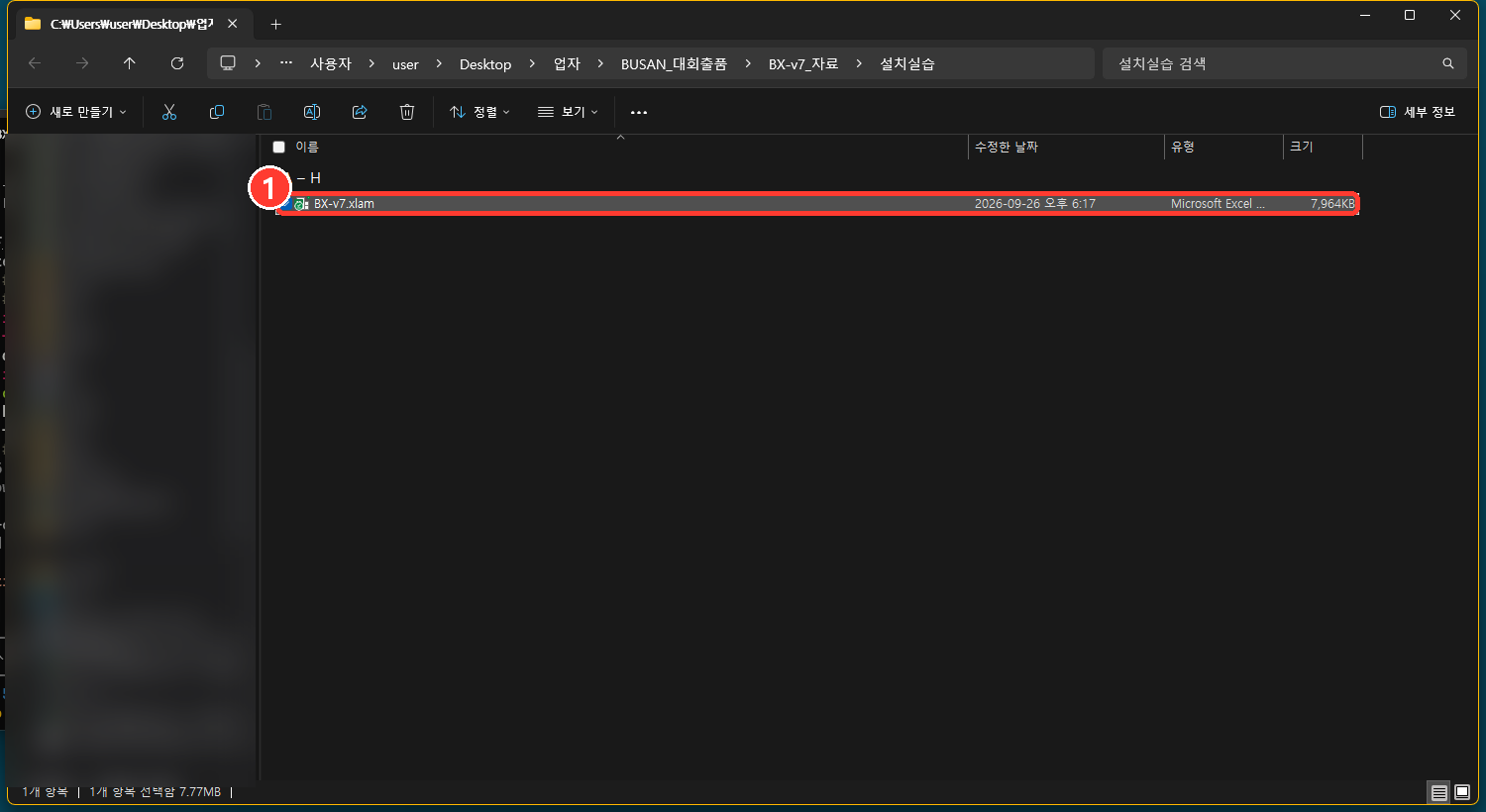Go up one folder level
This screenshot has height=812, width=1486.
pyautogui.click(x=130, y=63)
